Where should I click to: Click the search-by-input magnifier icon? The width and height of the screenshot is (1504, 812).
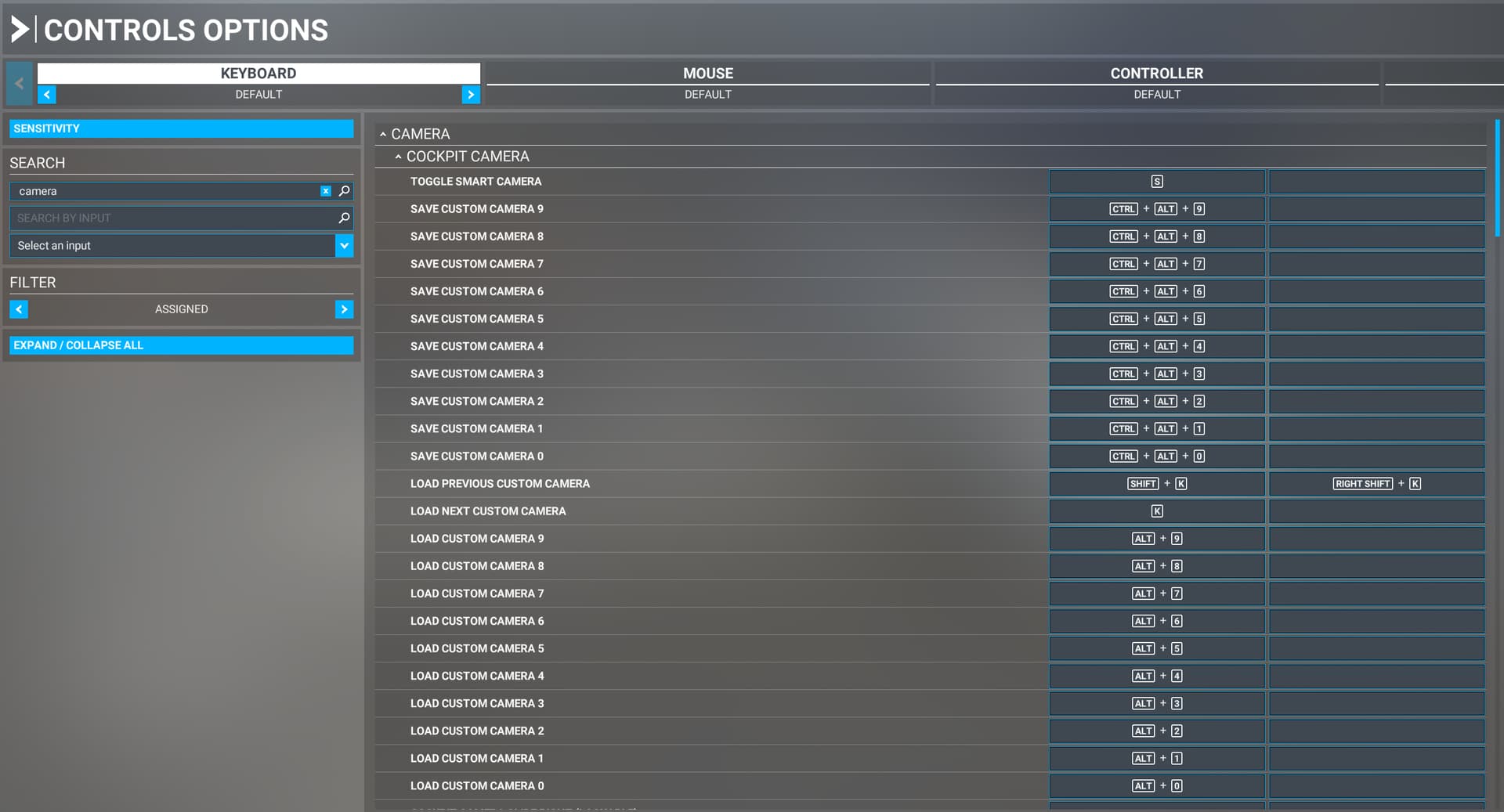(343, 218)
